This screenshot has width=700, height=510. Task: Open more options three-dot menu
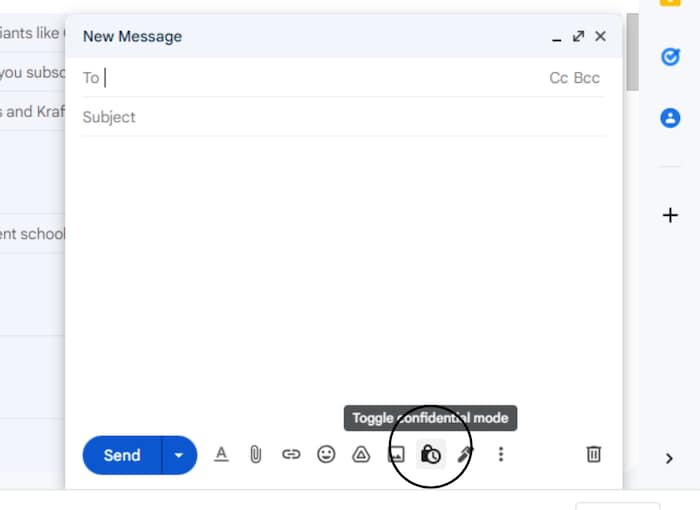tap(501, 454)
